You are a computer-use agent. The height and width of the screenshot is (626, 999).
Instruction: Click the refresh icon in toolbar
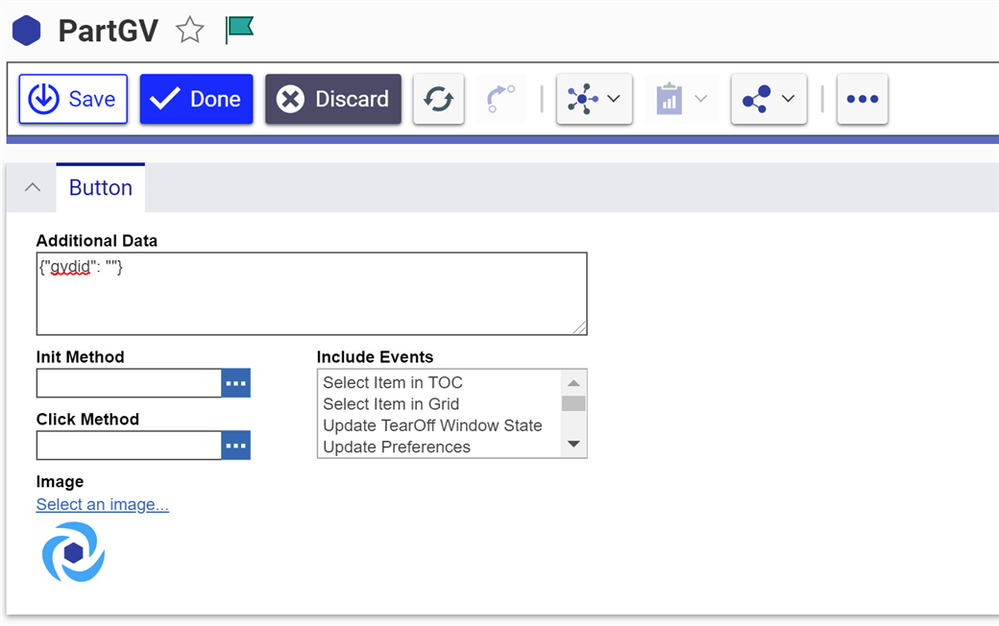[x=438, y=99]
